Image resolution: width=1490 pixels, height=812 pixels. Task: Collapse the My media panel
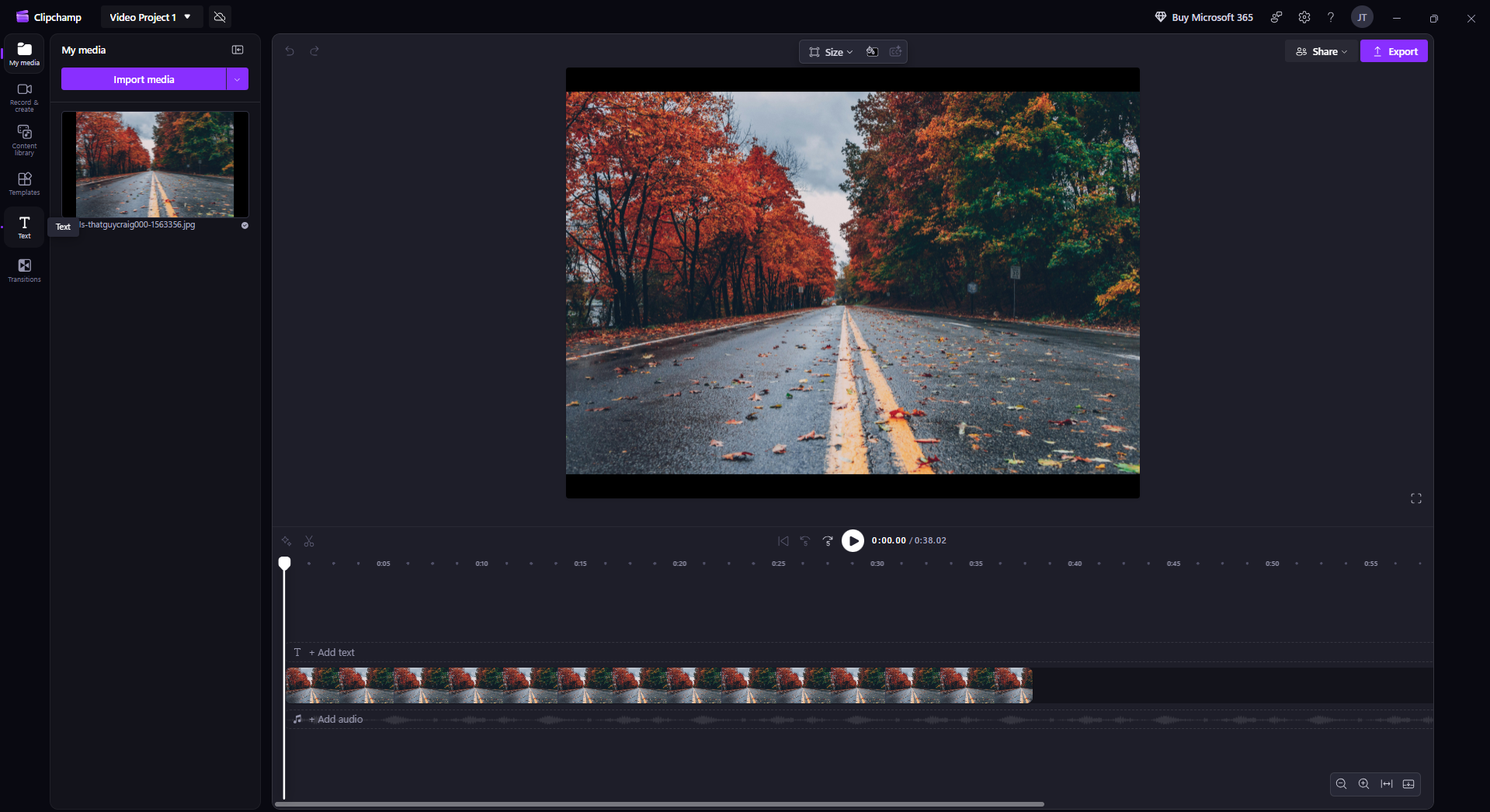click(x=238, y=50)
